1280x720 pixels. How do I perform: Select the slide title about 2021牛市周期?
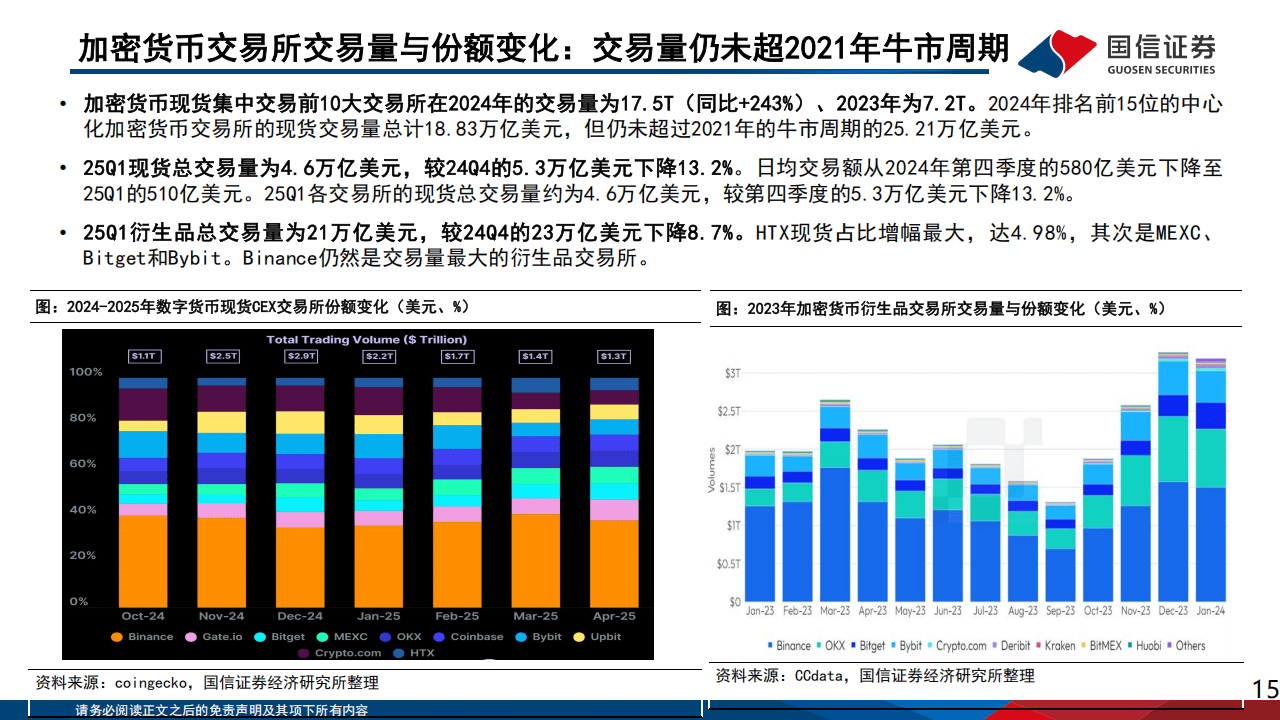tap(543, 49)
